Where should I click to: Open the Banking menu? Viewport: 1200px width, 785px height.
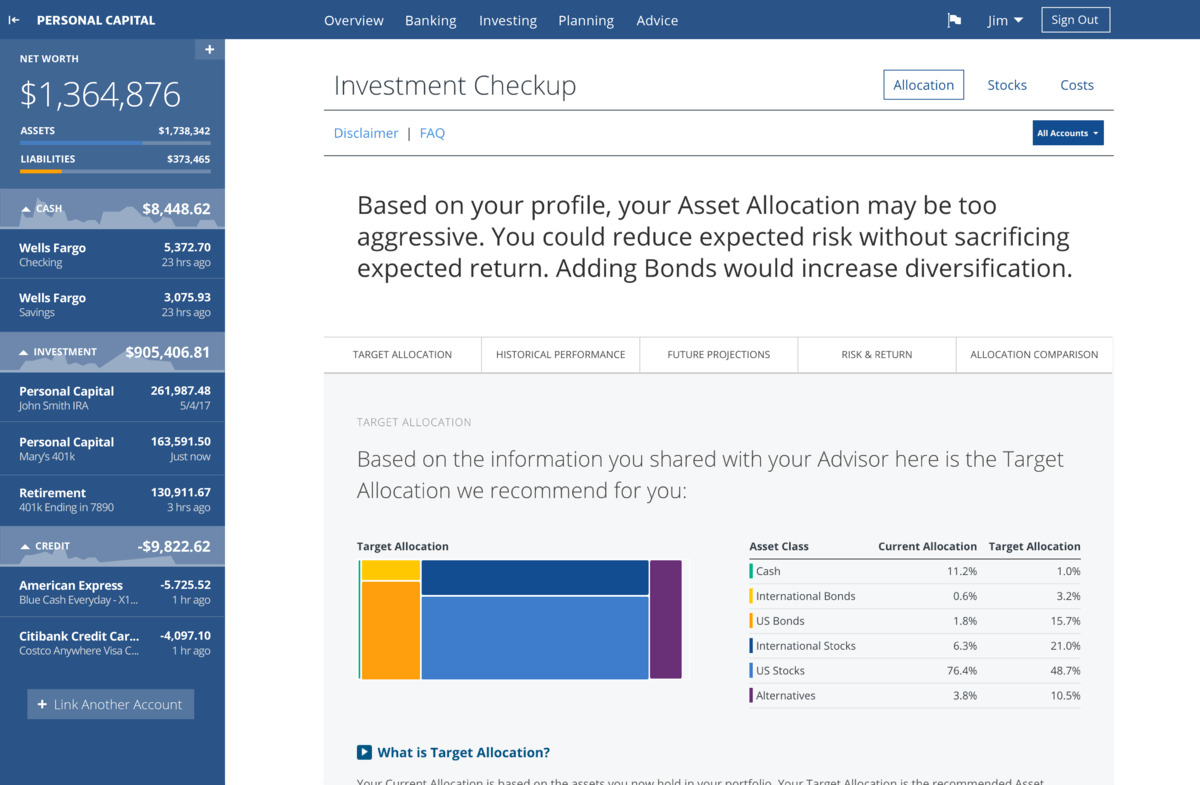[431, 20]
